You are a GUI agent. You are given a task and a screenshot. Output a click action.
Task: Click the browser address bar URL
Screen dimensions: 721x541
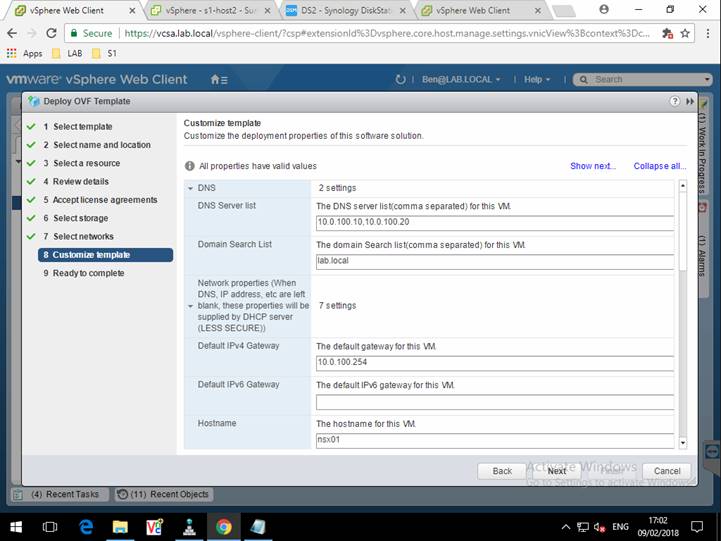(386, 33)
